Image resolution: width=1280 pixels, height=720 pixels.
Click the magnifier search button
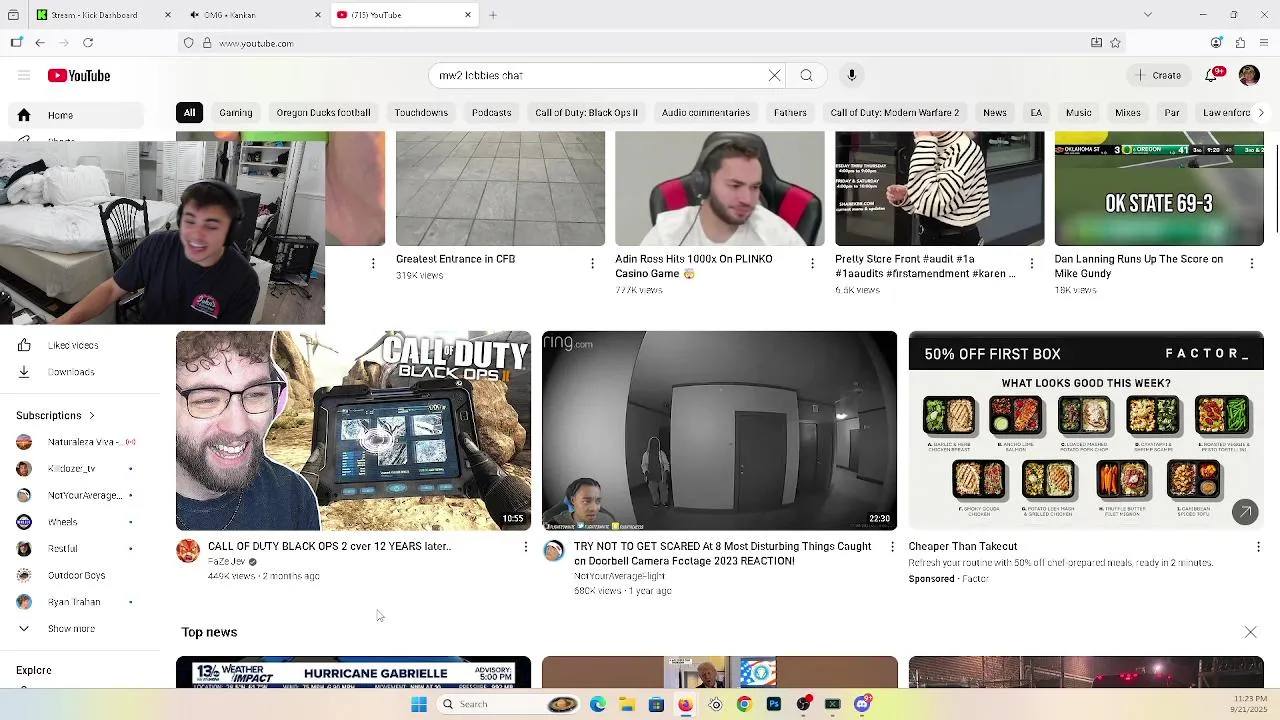(806, 75)
